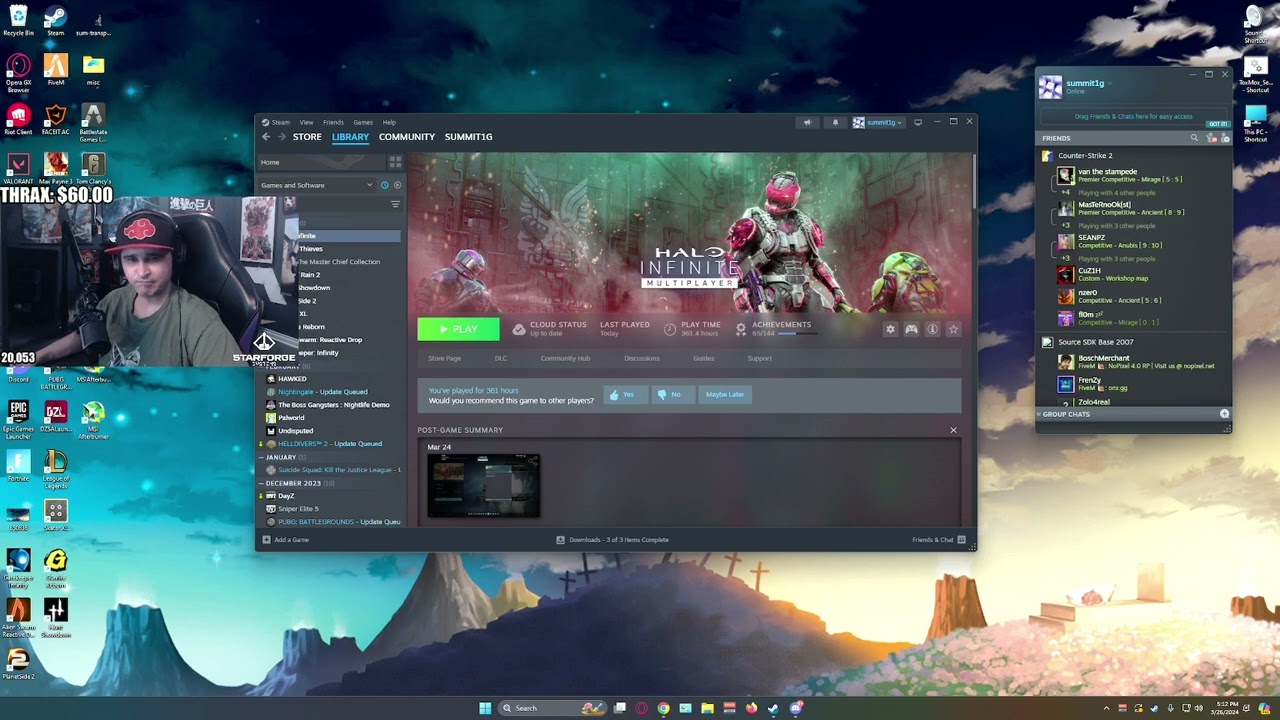
Task: Open Halo Infinite Store Page link
Action: click(x=444, y=358)
